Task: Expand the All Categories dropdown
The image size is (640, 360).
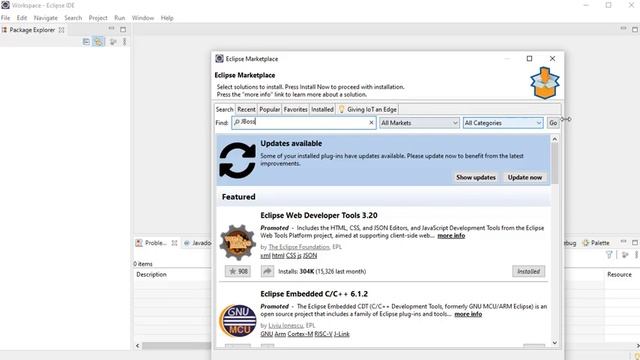Action: (503, 123)
